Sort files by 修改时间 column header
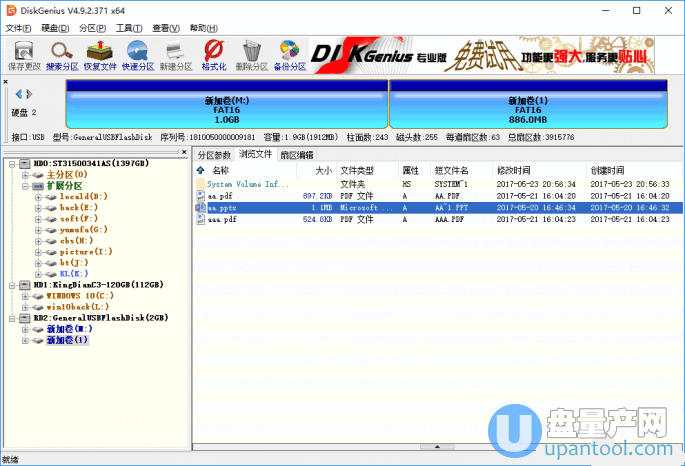 coord(515,170)
